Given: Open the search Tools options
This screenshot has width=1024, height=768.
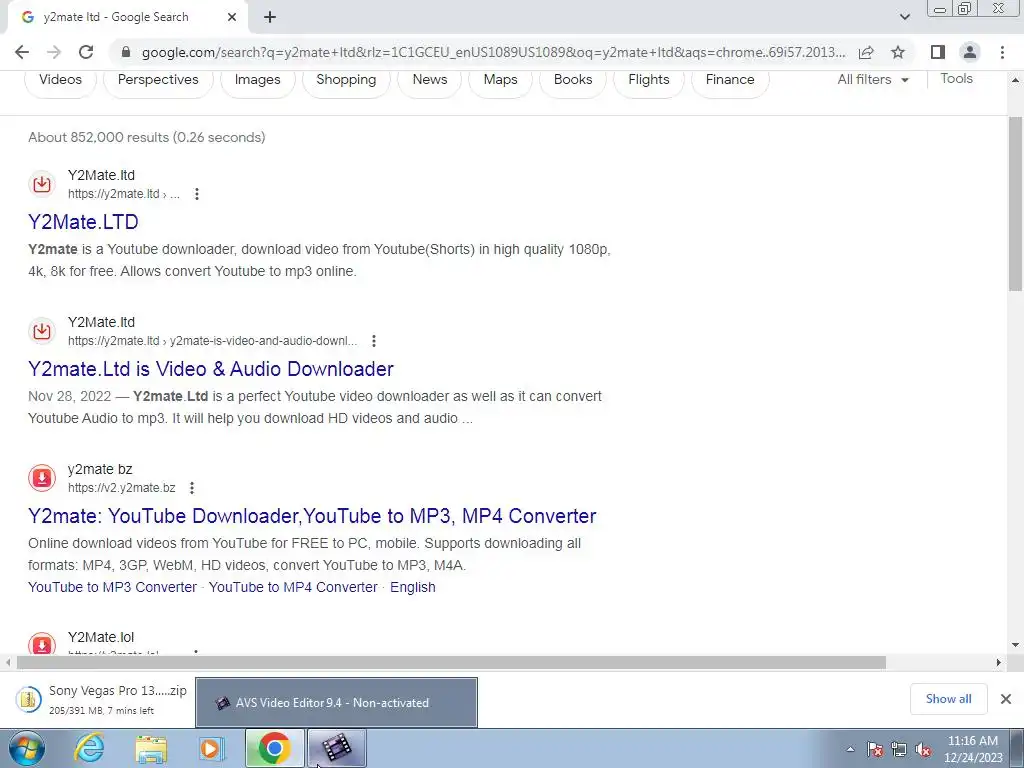Looking at the screenshot, I should 956,79.
